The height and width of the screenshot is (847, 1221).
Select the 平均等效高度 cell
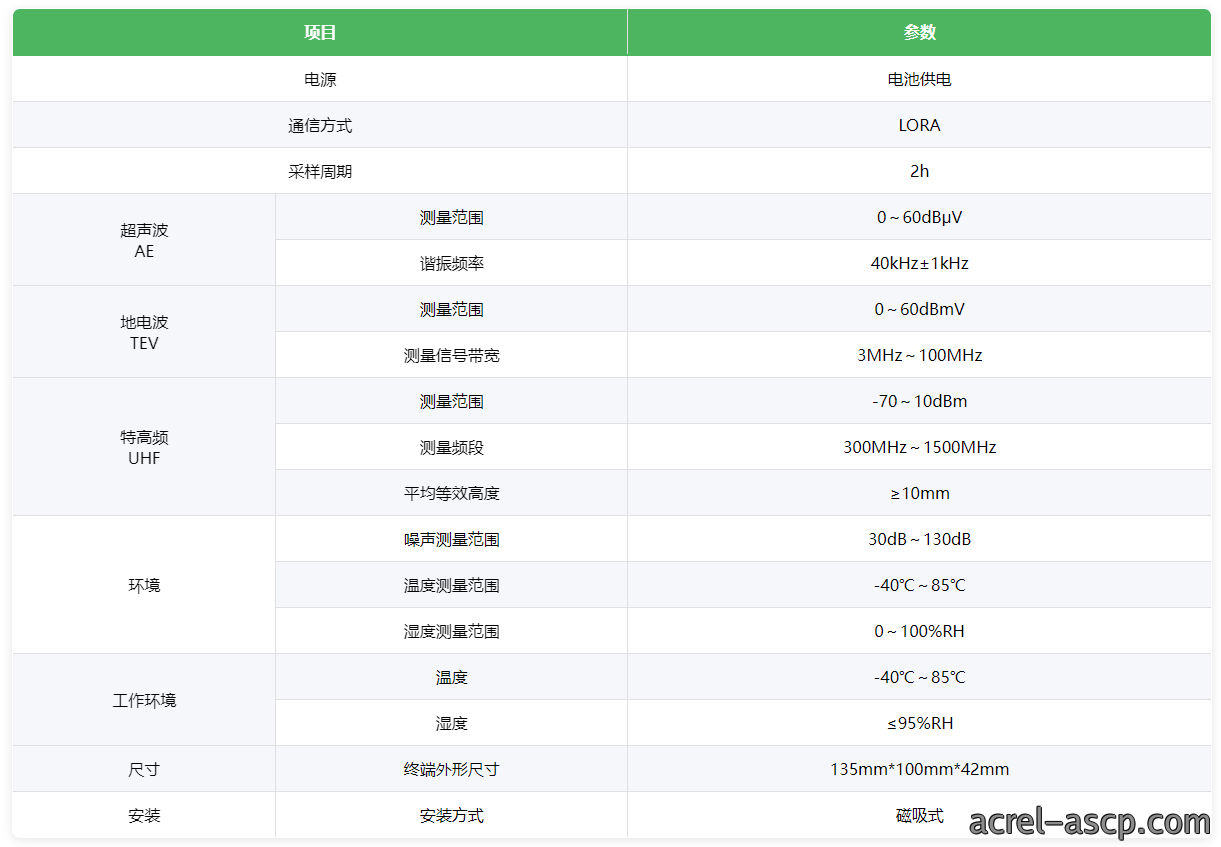click(x=451, y=493)
